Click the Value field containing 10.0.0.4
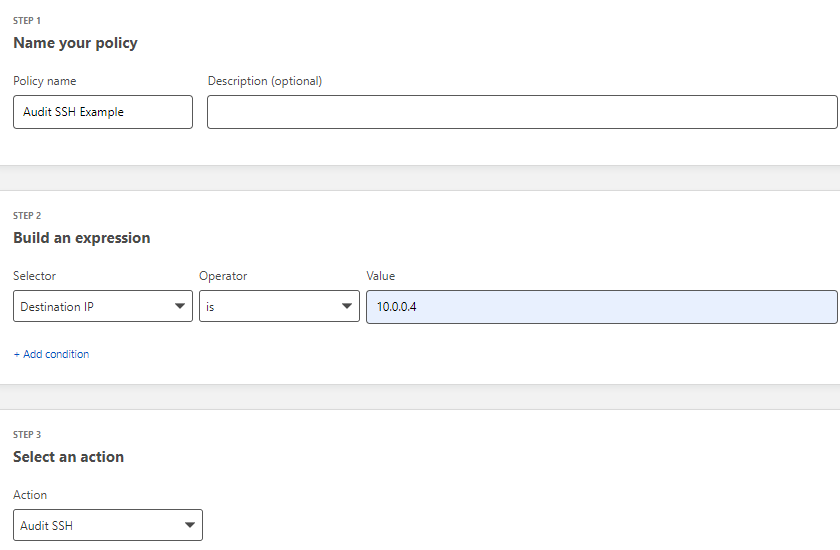Viewport: 840px width, 550px height. 602,307
